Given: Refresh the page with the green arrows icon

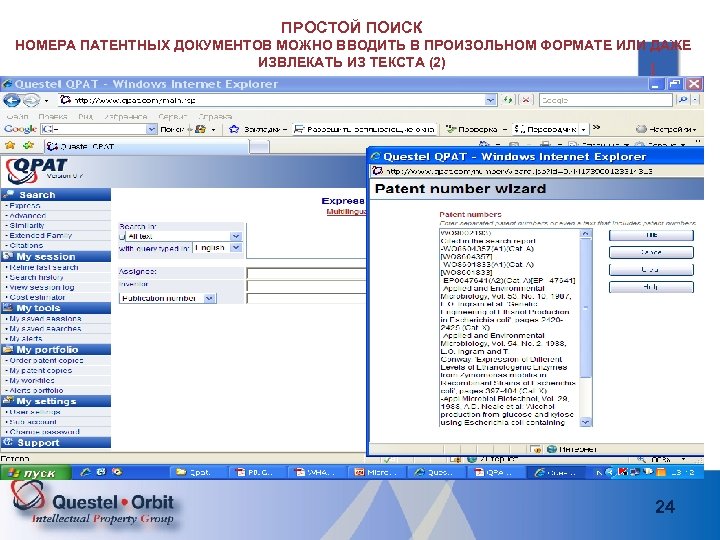Looking at the screenshot, I should [508, 100].
